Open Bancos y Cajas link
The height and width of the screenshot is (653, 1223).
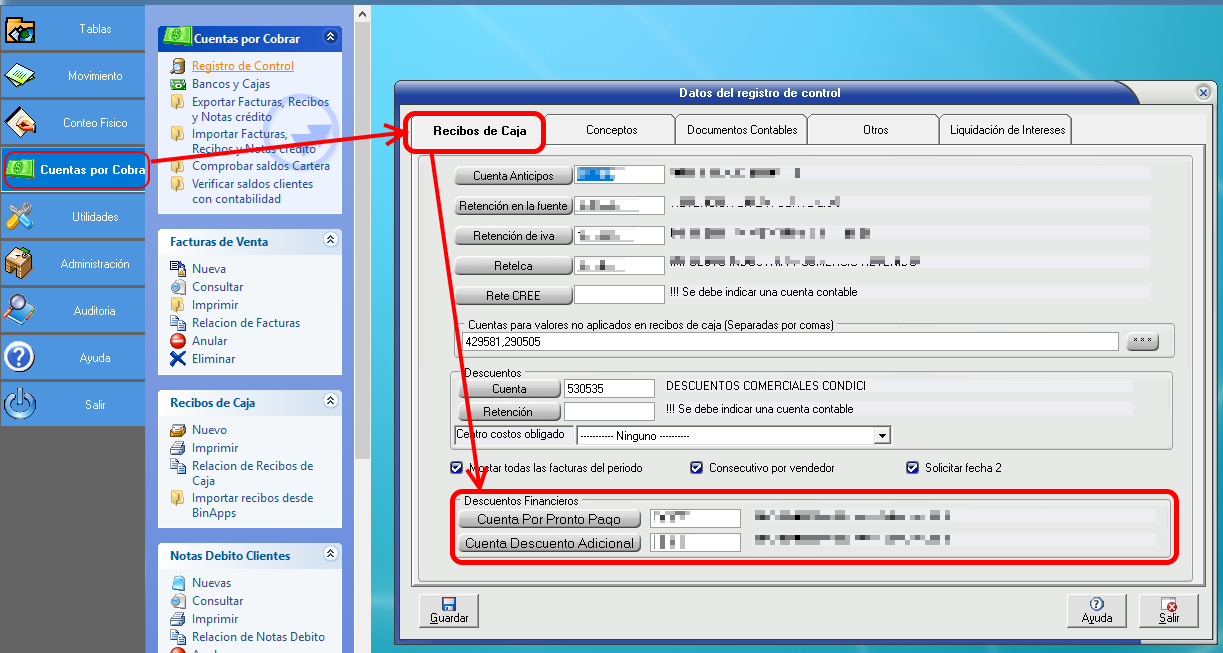pyautogui.click(x=231, y=84)
